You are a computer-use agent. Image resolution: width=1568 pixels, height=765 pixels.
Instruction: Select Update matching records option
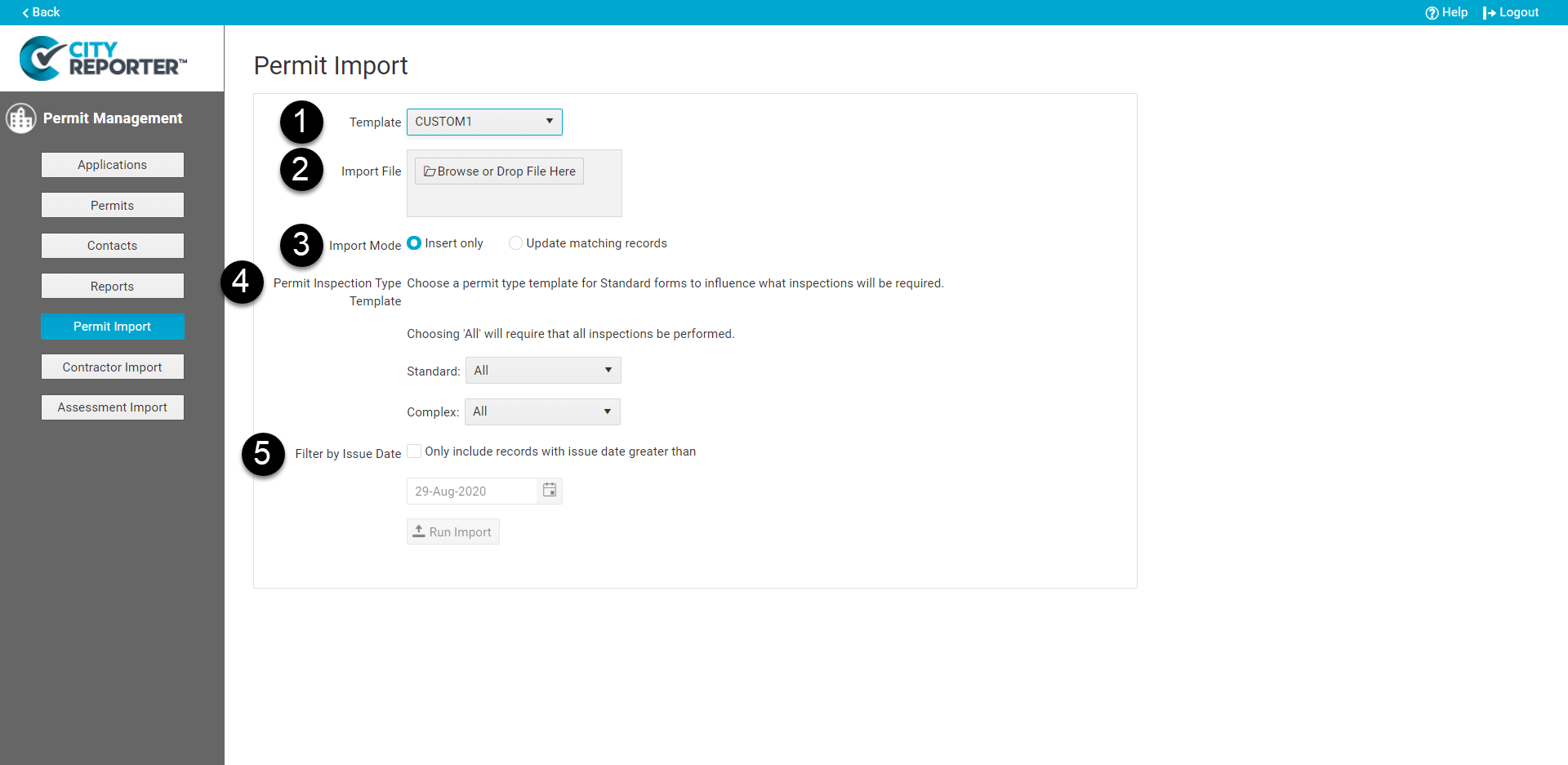(515, 242)
